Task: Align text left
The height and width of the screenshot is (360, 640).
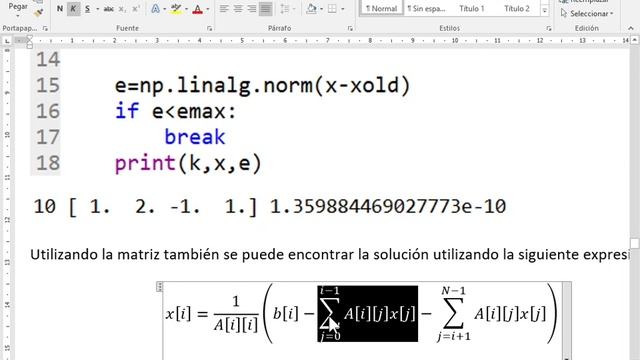Action: (x=224, y=9)
